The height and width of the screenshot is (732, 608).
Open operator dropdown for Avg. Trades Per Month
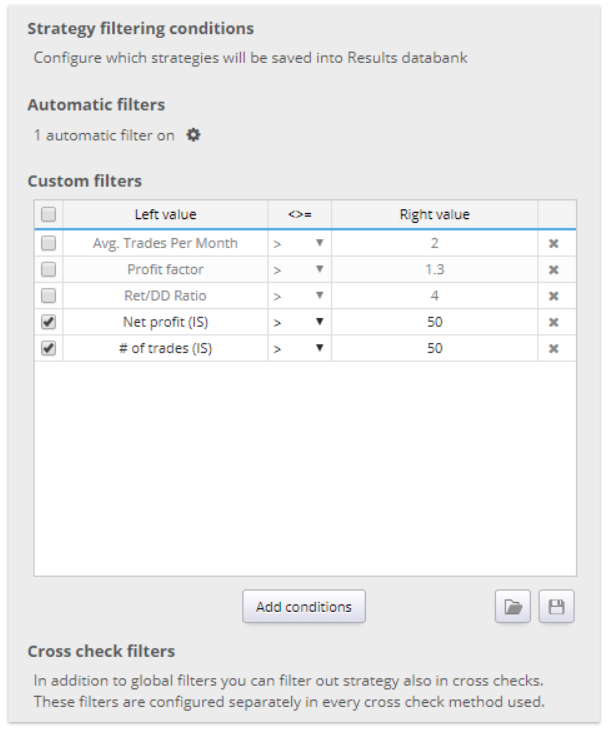(x=299, y=243)
